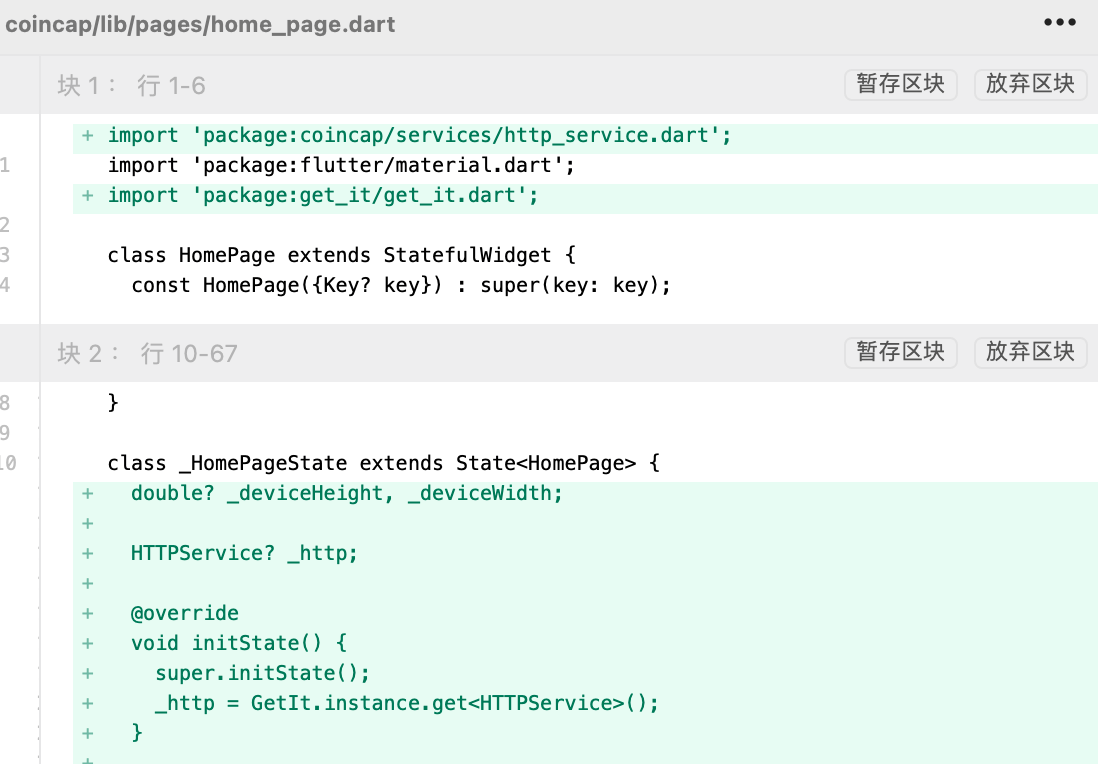Select the '块 1: 行 1-6' hunk header

pos(132,86)
